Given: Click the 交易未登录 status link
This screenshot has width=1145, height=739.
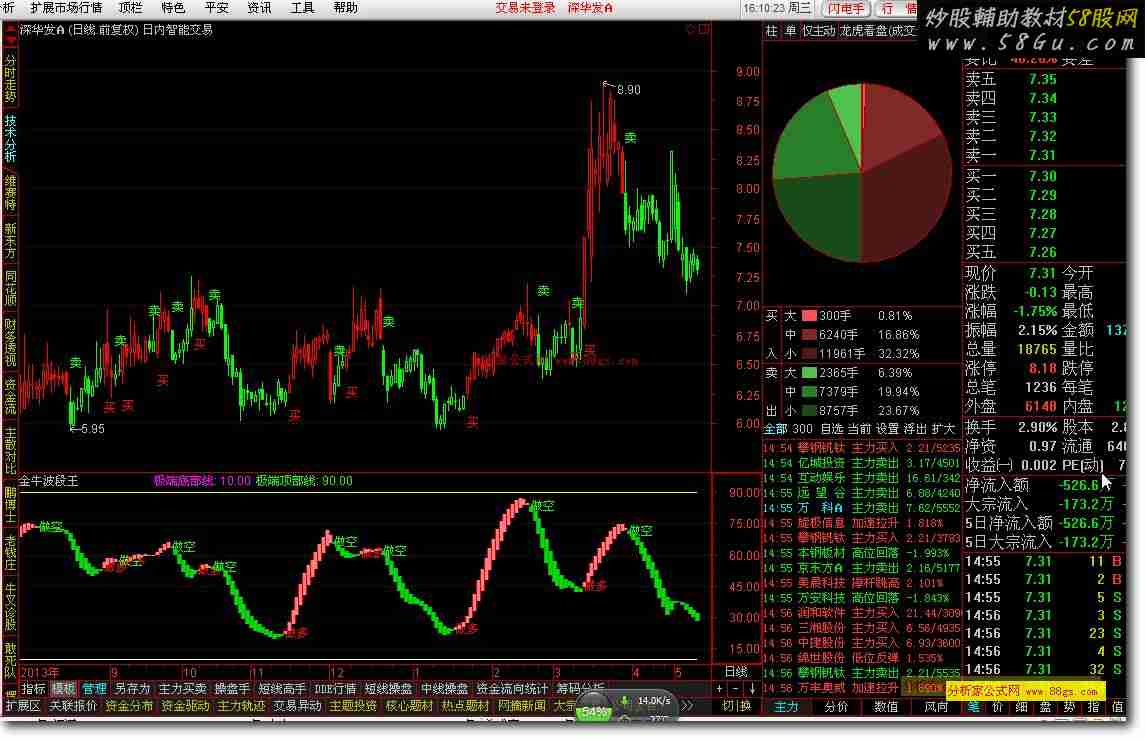Looking at the screenshot, I should coord(525,8).
